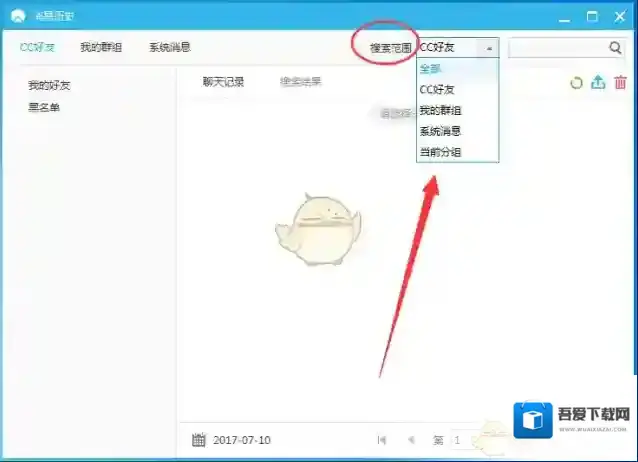Open the 搜索范围 combo box arrow
The width and height of the screenshot is (638, 462).
coord(489,48)
